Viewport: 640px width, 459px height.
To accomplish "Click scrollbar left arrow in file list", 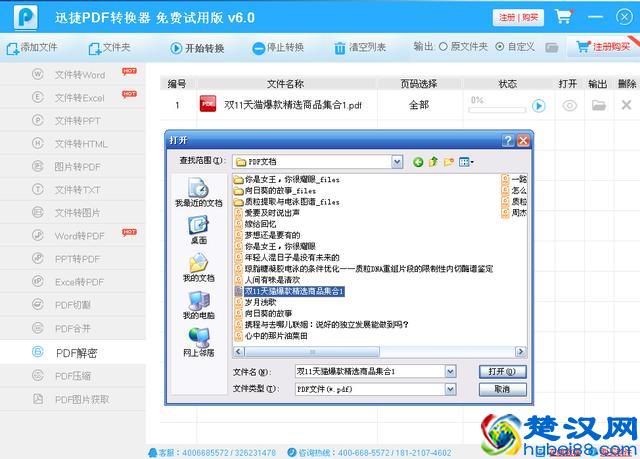I will [x=239, y=352].
